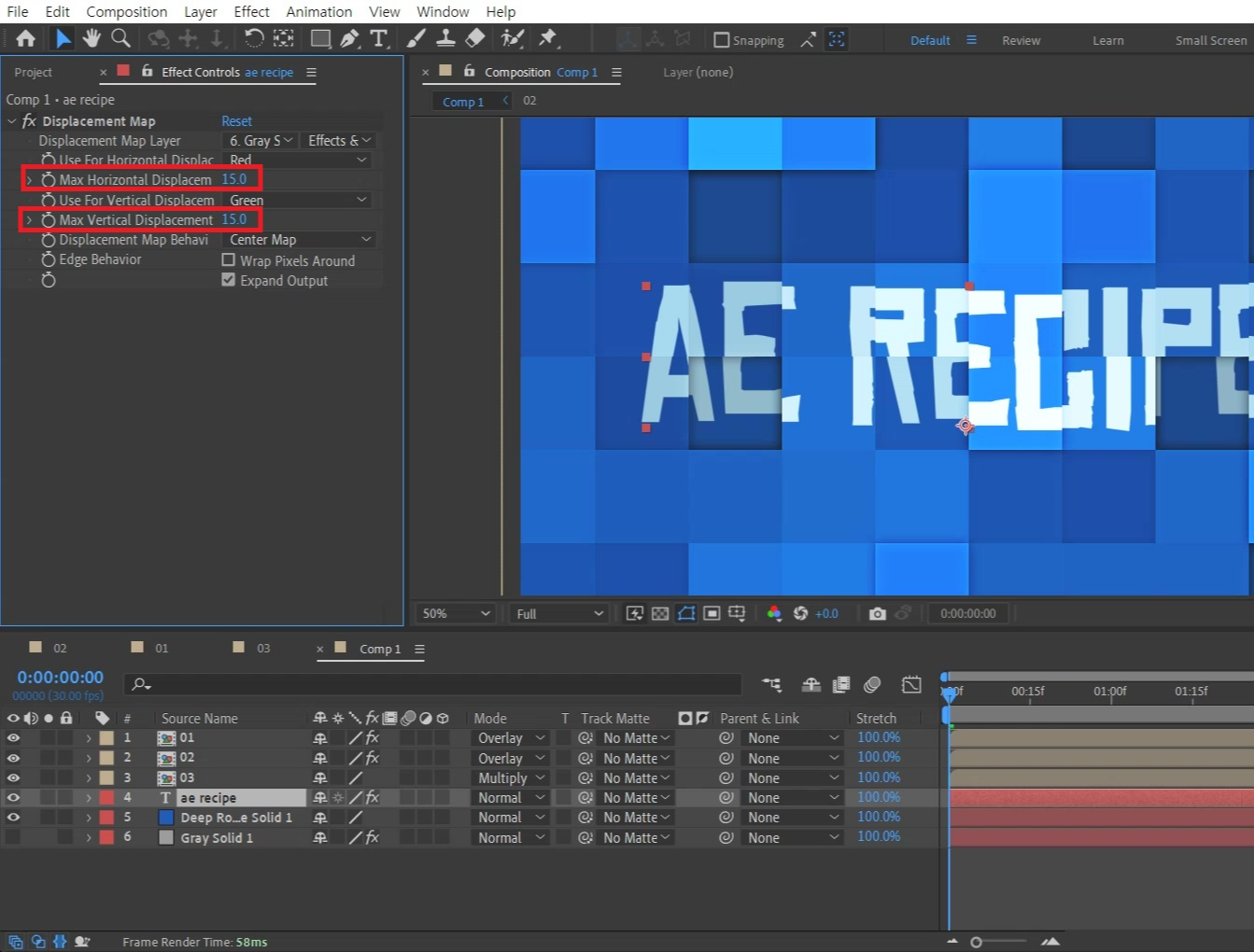Open the Multiply blending mode dropdown
Image resolution: width=1254 pixels, height=952 pixels.
click(511, 777)
